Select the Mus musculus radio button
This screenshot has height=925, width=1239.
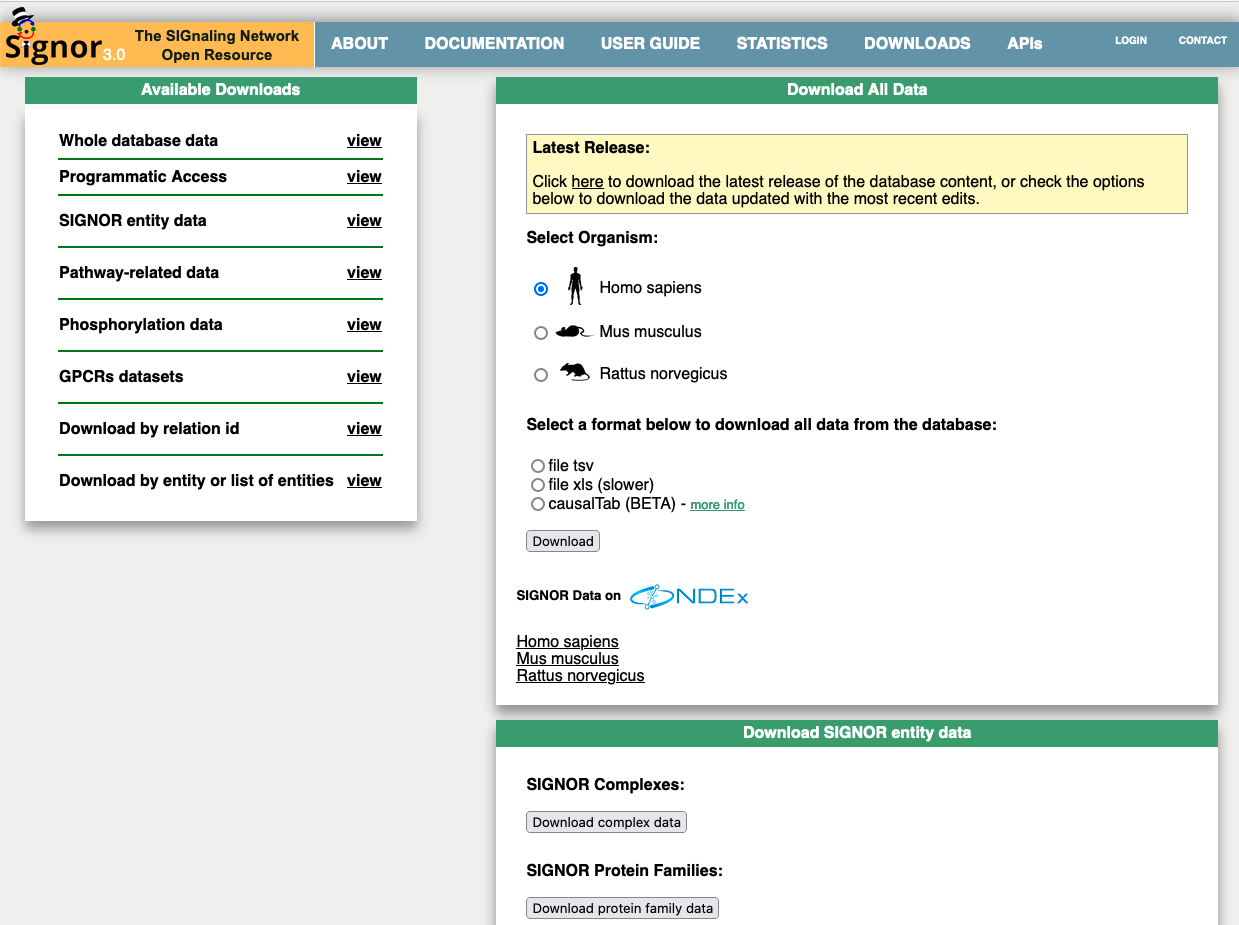point(541,333)
